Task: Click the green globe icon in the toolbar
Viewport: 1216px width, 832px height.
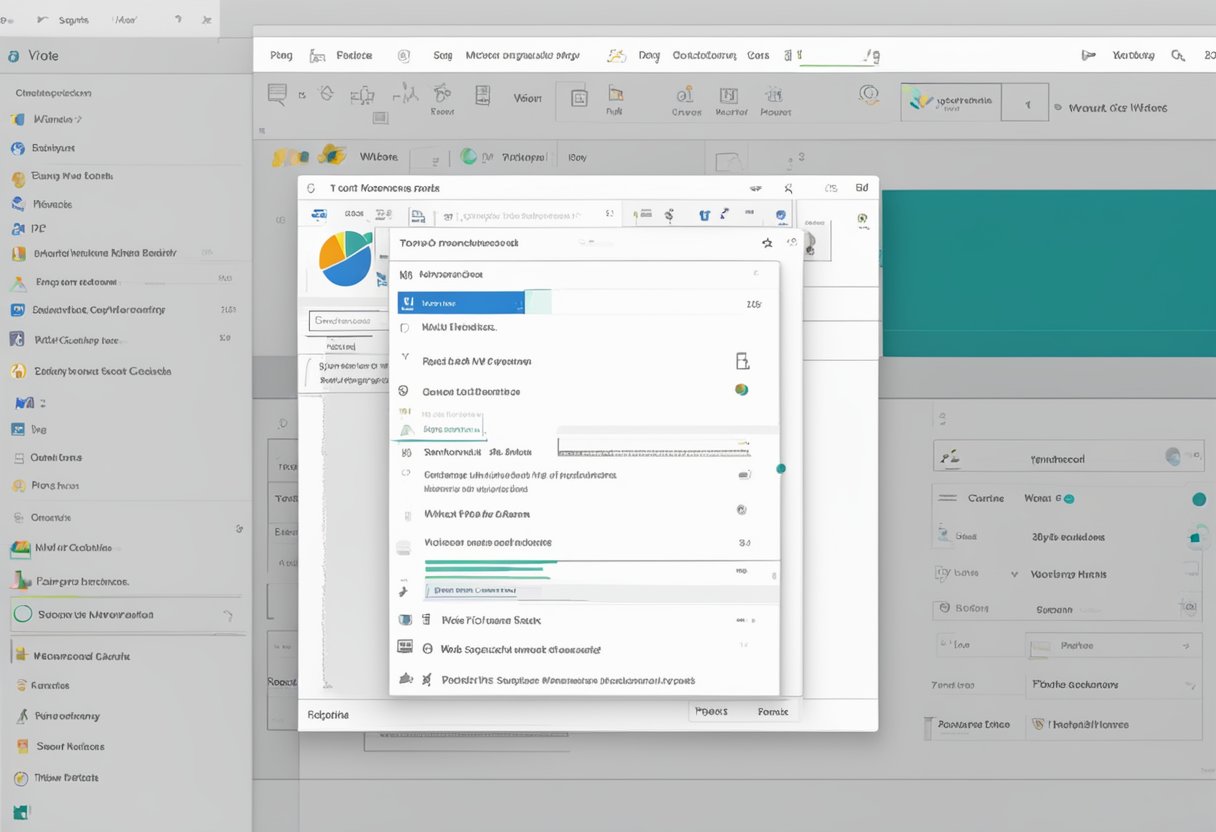Action: [468, 157]
